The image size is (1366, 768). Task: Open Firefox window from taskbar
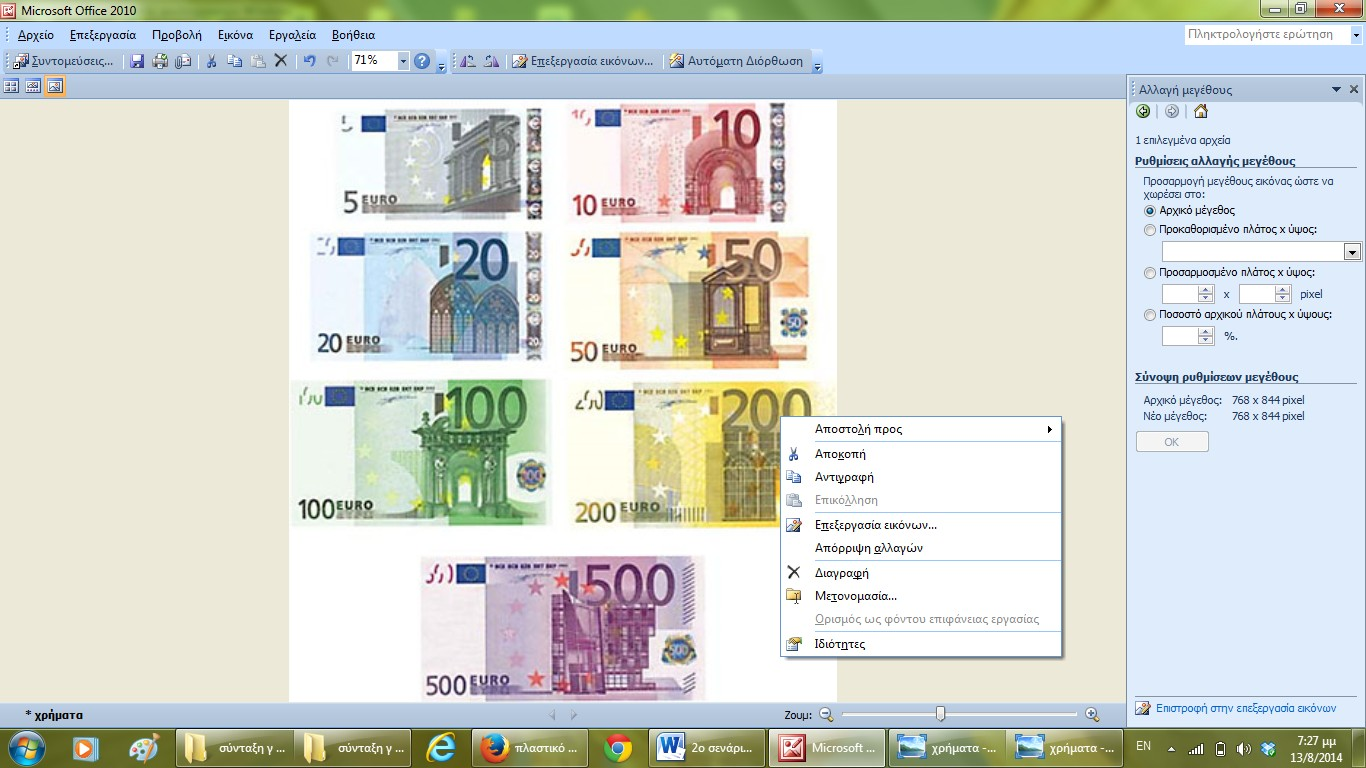(x=529, y=747)
